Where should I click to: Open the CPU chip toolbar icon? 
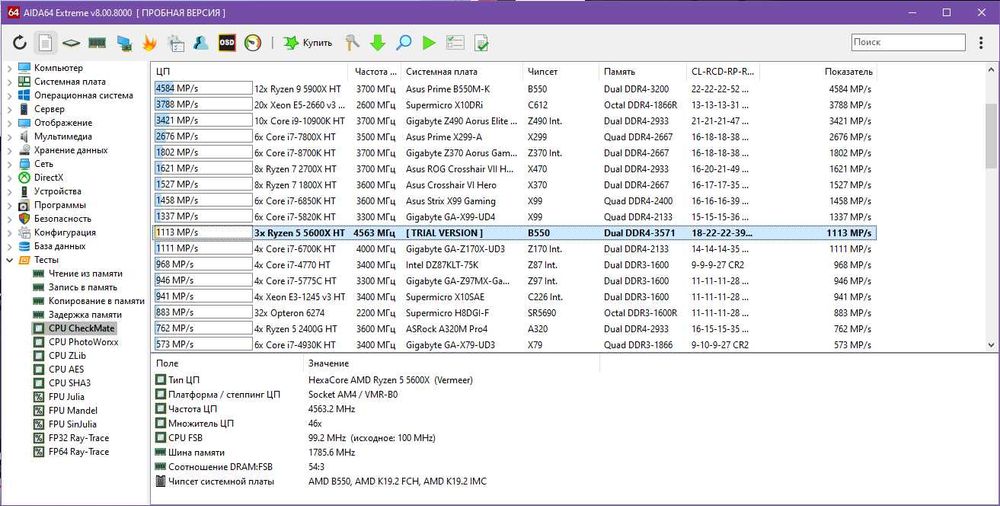tap(71, 43)
